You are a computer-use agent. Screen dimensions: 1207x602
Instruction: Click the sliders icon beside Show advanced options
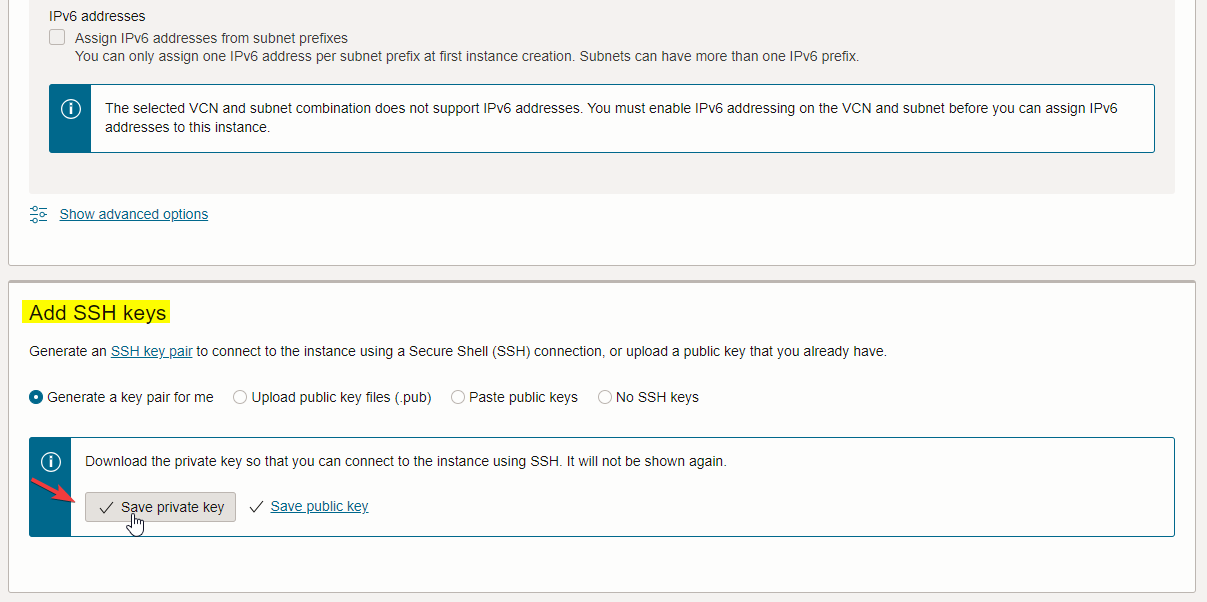pyautogui.click(x=39, y=214)
